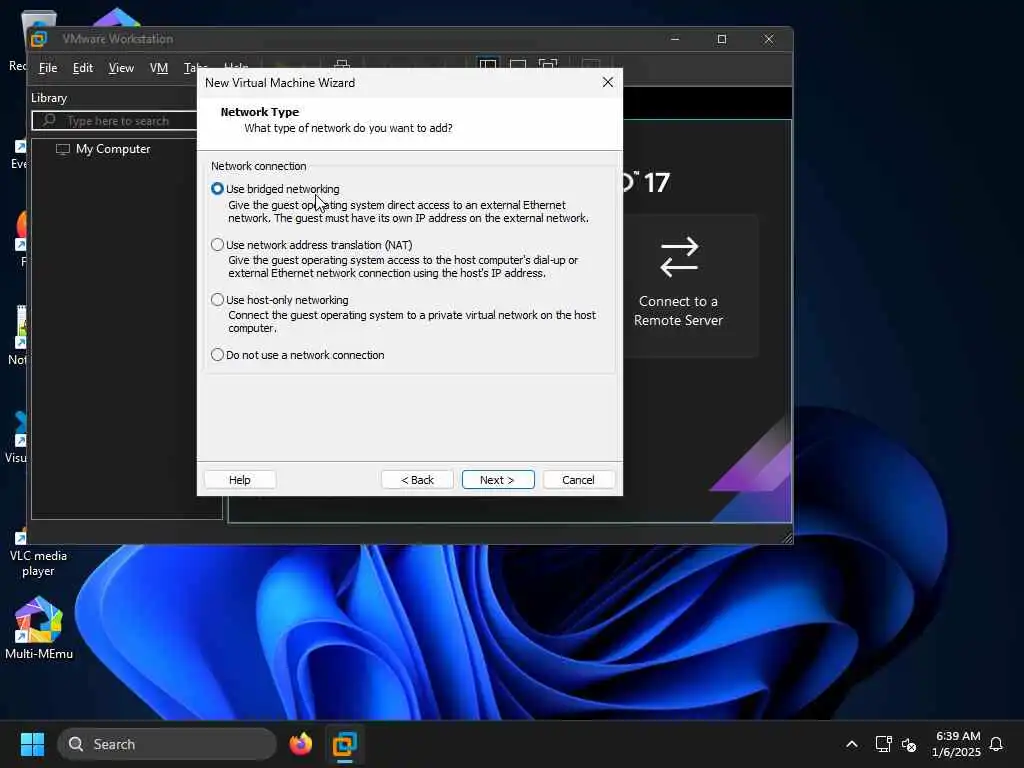Select Use network address translation (NAT)
The width and height of the screenshot is (1024, 768).
(217, 244)
